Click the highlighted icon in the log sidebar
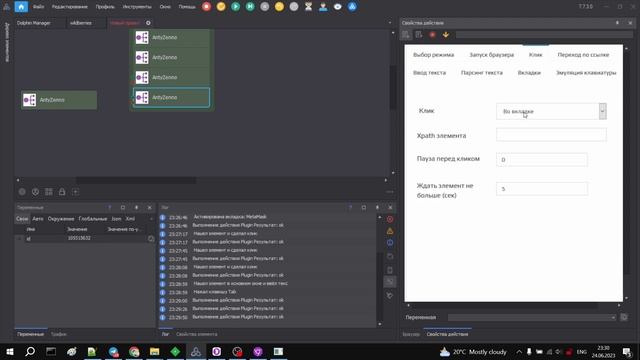Image resolution: width=640 pixels, height=360 pixels. tap(390, 282)
